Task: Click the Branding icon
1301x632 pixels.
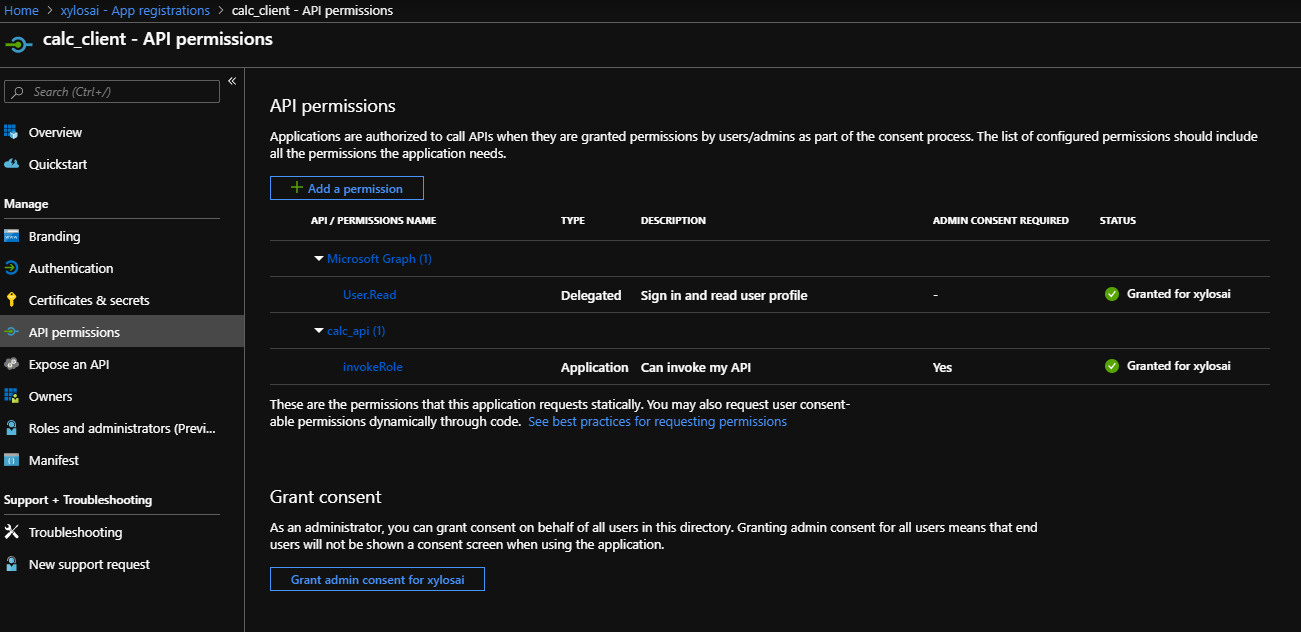Action: click(x=12, y=236)
